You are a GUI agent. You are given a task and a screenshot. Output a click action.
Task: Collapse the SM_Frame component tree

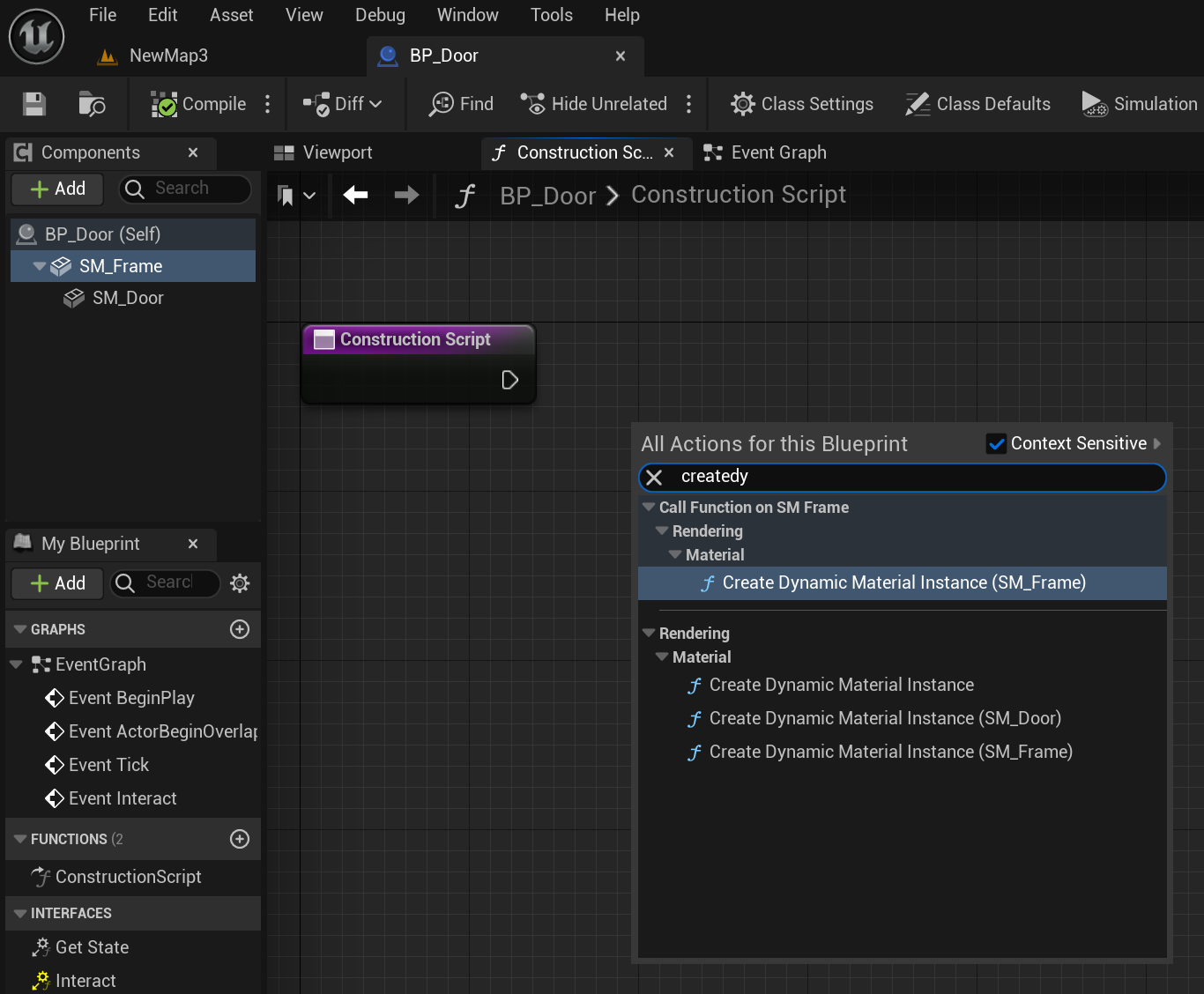[40, 265]
